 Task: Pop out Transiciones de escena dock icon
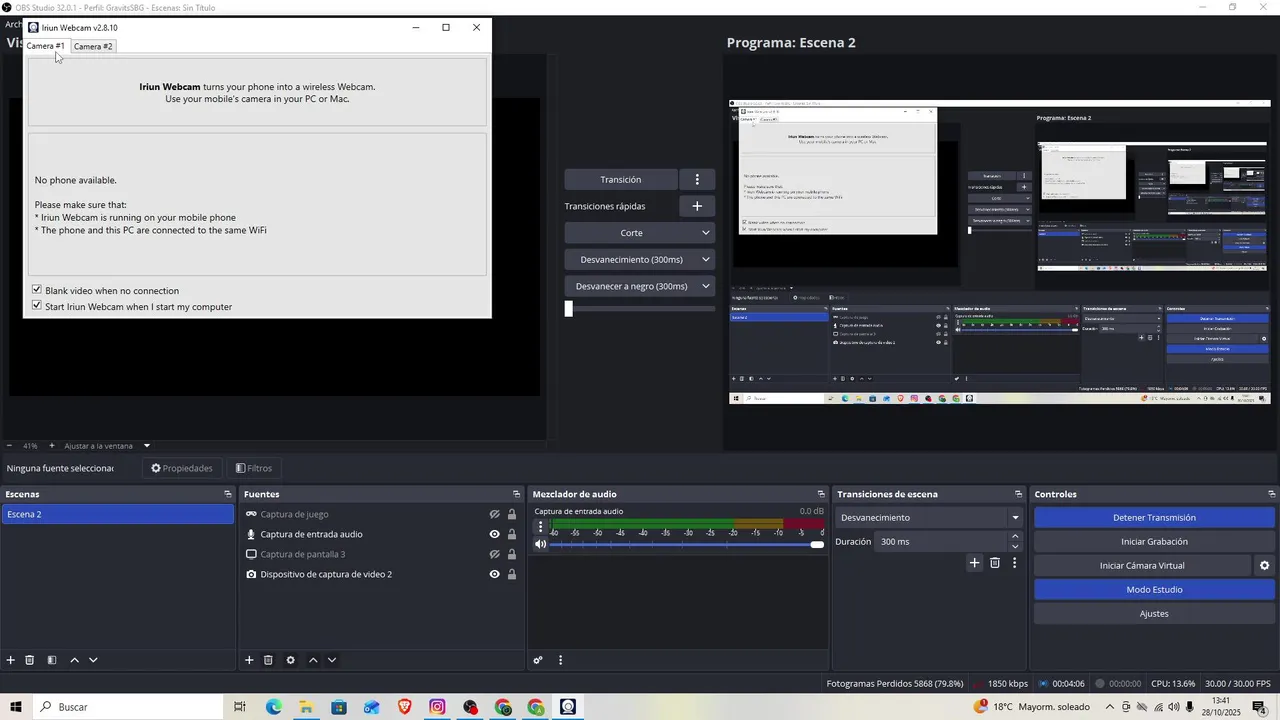point(1018,494)
